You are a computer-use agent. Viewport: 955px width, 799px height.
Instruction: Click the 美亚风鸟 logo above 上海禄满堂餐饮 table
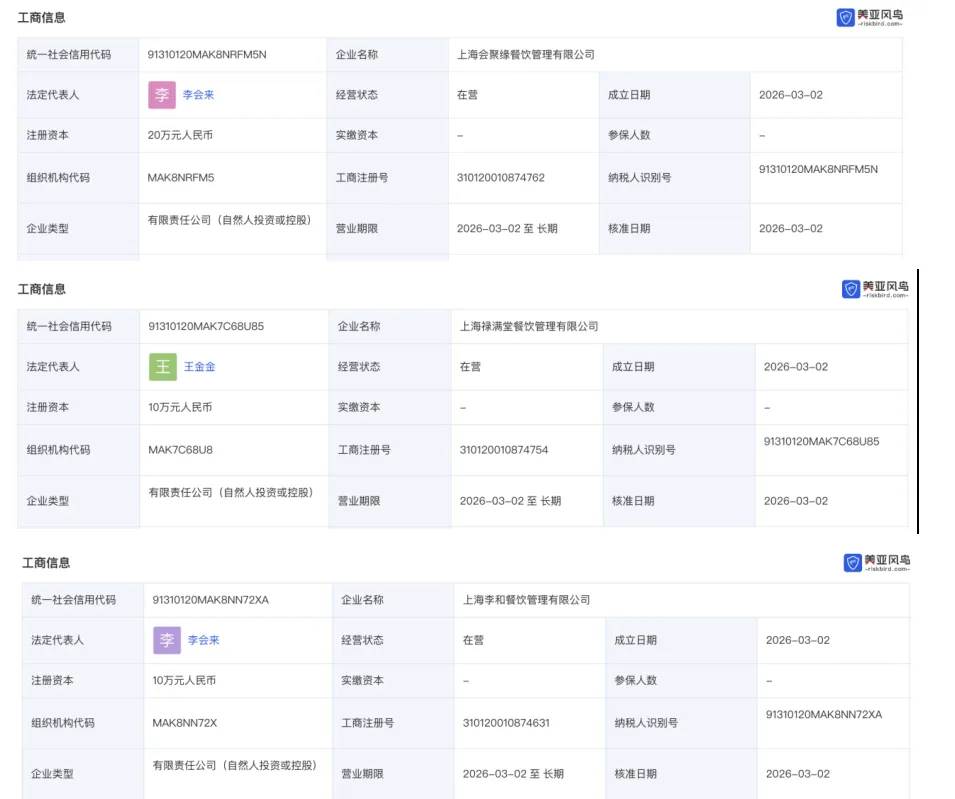click(875, 289)
